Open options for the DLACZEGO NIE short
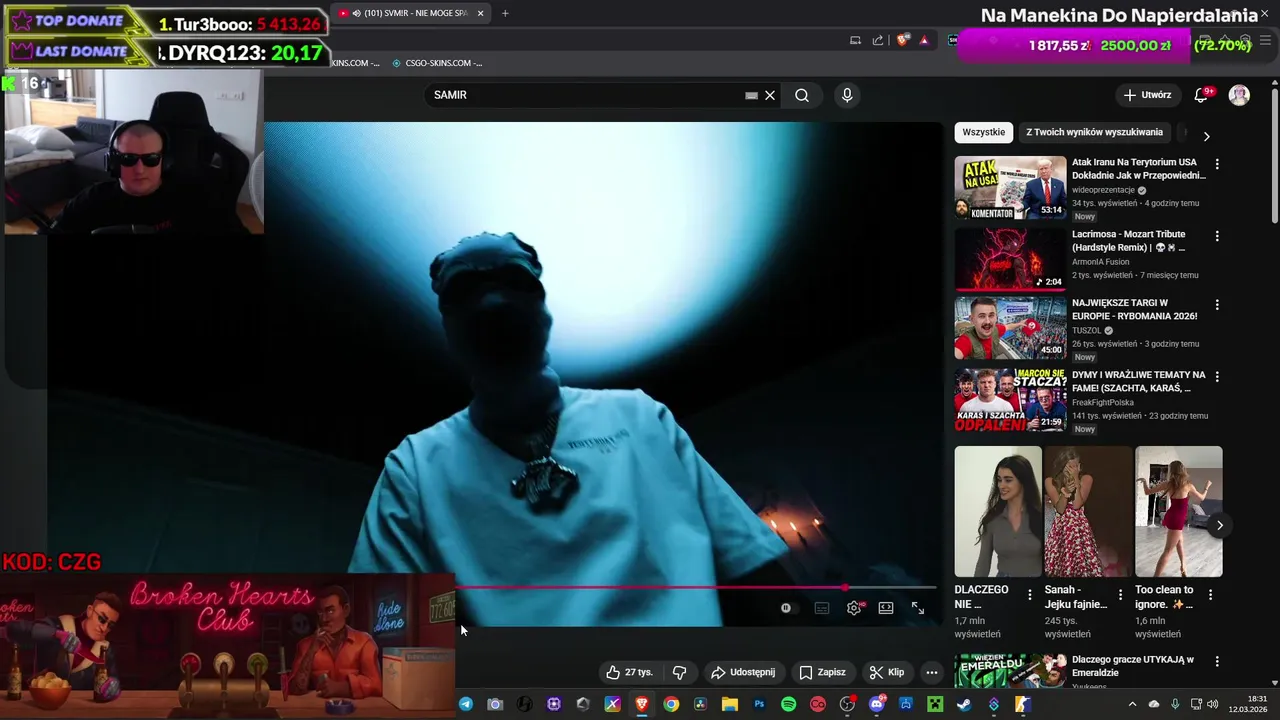 pos(1030,595)
